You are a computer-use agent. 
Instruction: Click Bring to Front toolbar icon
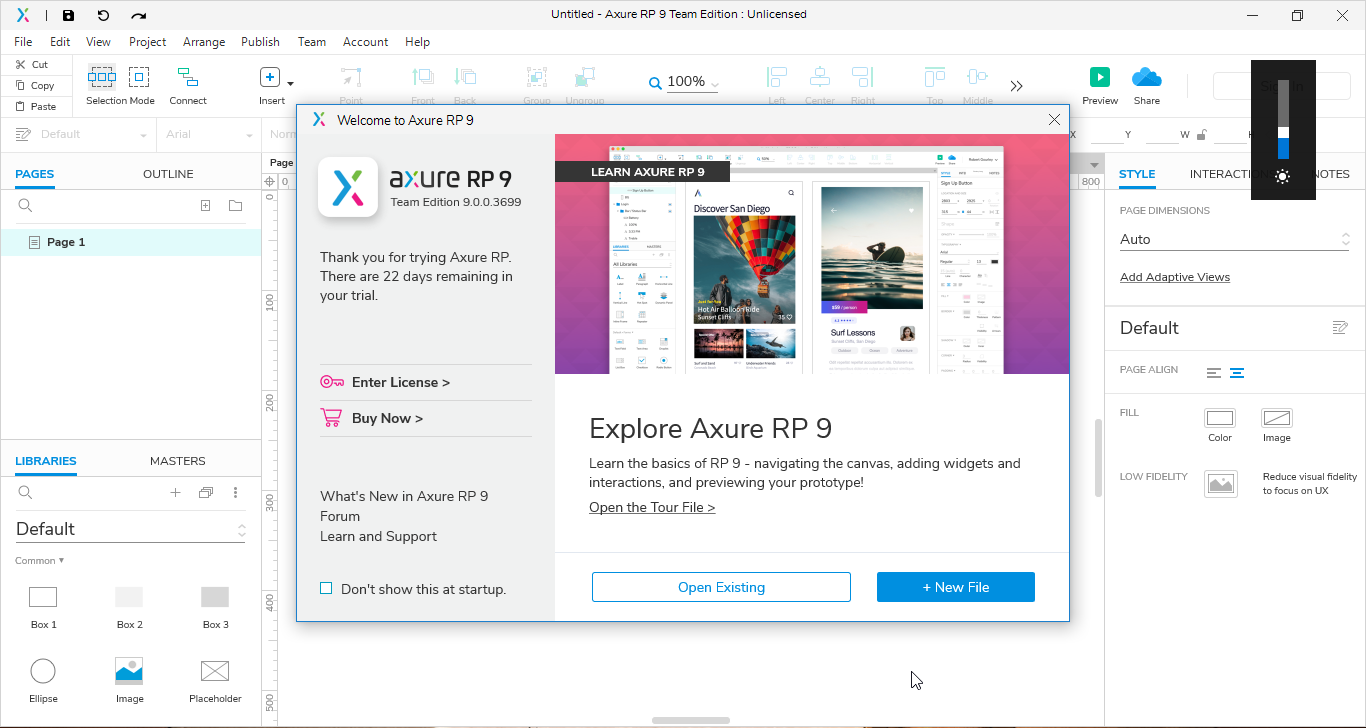(423, 77)
